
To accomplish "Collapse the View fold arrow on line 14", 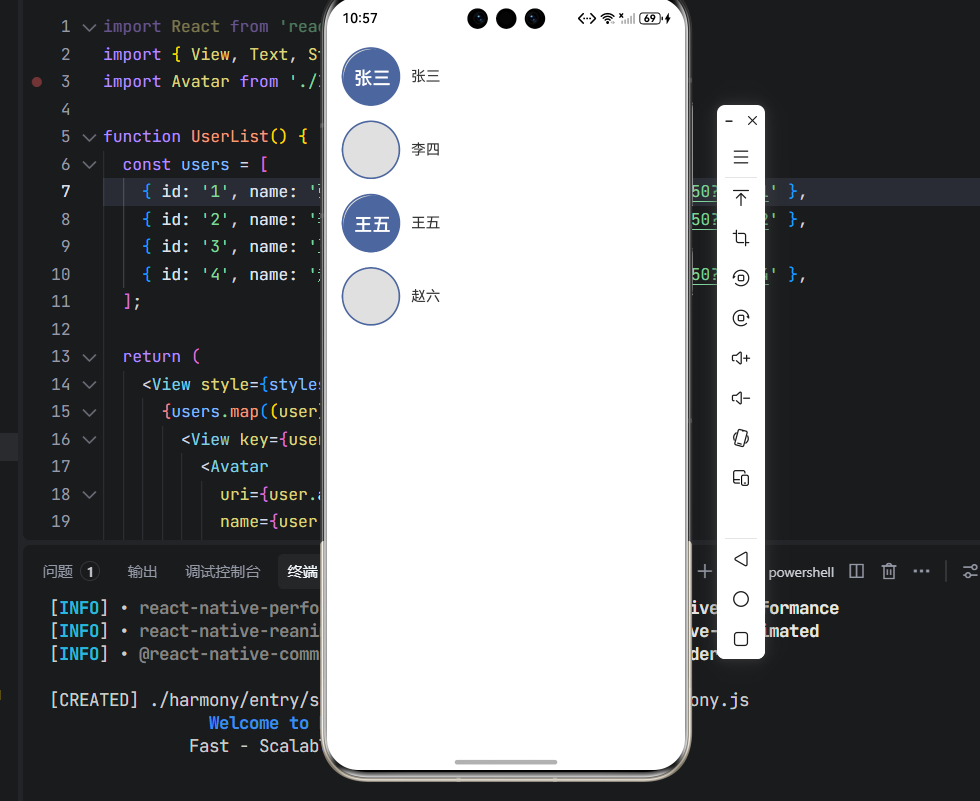I will point(89,385).
